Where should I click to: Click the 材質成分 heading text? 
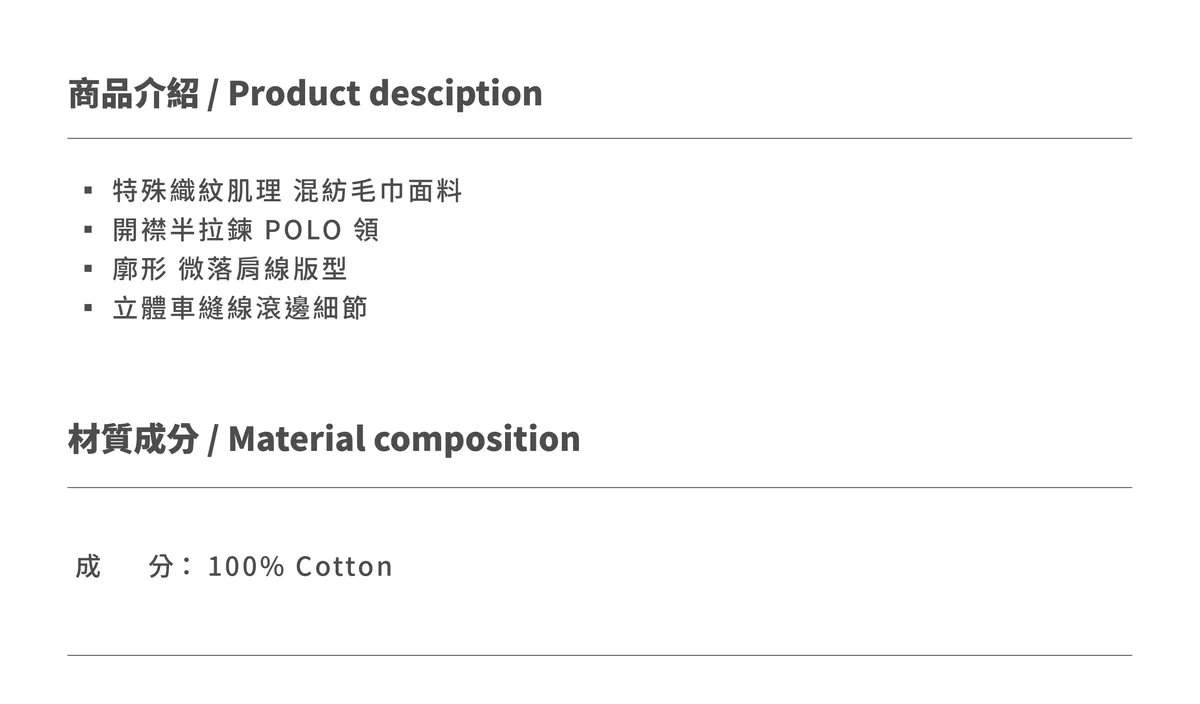[x=133, y=439]
